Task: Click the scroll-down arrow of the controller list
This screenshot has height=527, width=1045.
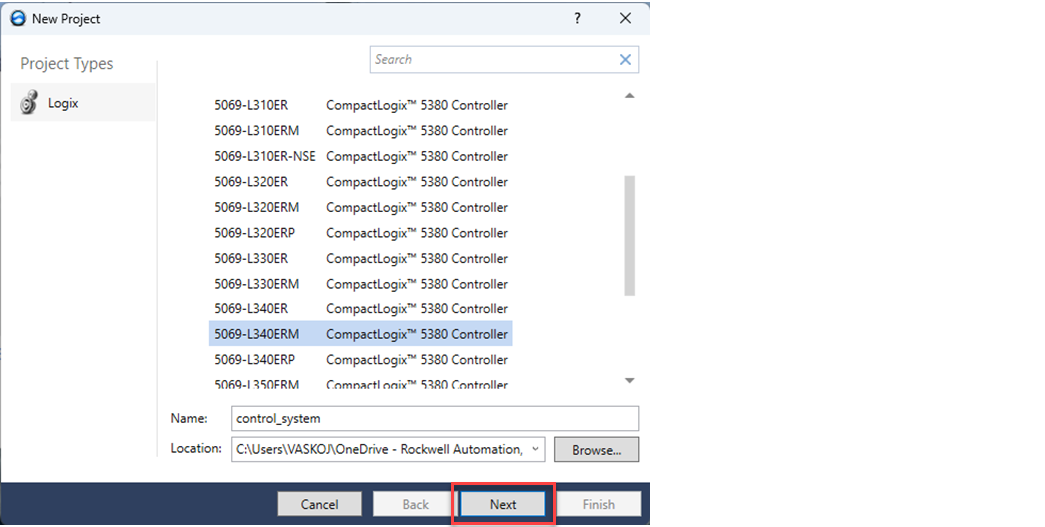Action: pos(629,380)
